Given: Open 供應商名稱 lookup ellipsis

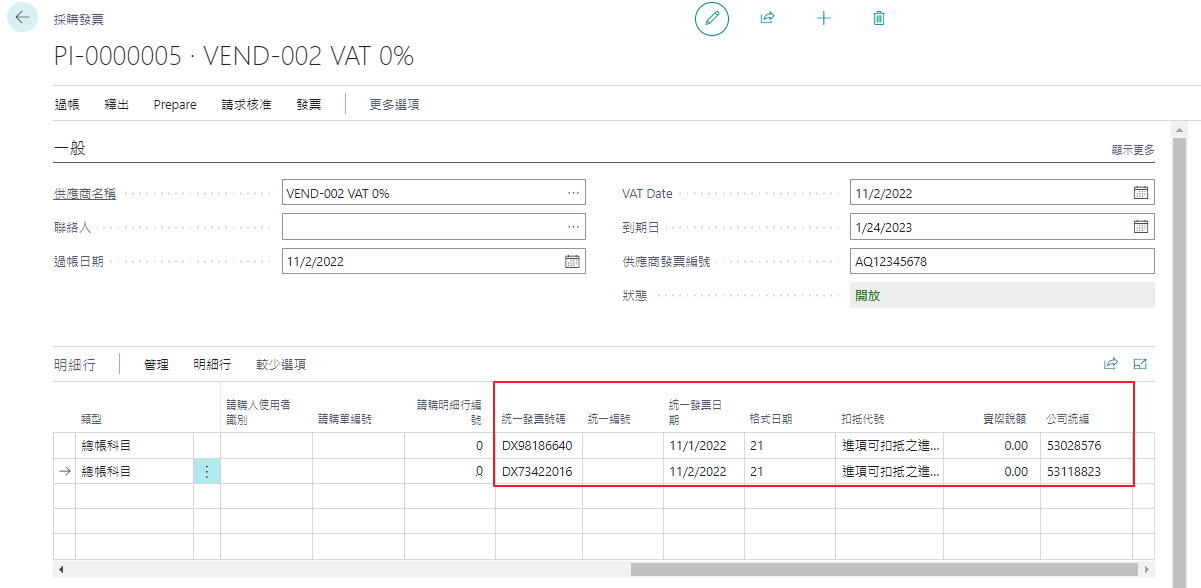Looking at the screenshot, I should tap(573, 193).
